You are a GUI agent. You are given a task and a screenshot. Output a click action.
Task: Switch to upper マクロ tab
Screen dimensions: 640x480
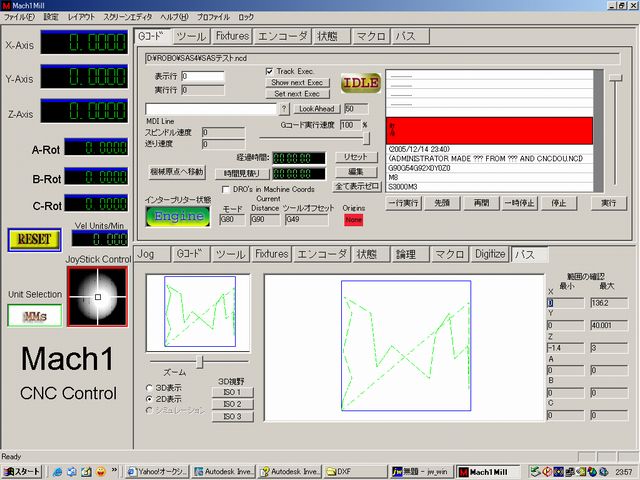[x=370, y=36]
